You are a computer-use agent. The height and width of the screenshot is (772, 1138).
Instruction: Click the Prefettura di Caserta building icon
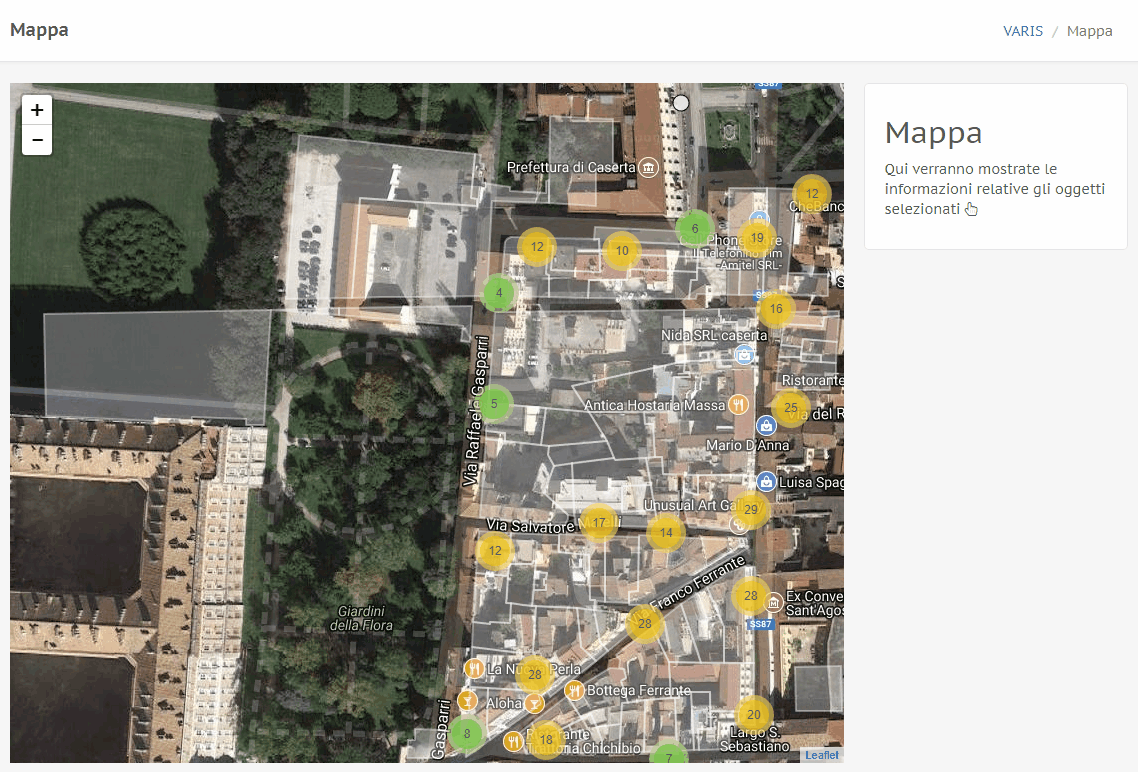(648, 168)
